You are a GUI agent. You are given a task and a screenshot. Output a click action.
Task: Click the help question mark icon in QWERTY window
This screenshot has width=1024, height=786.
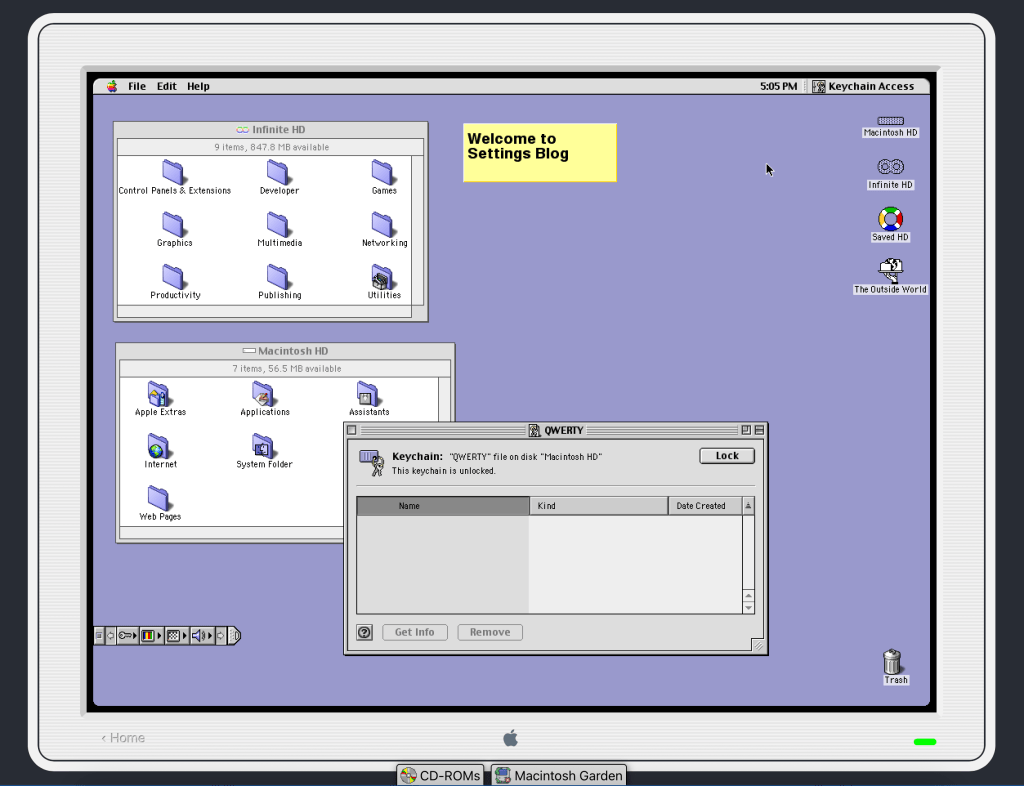(365, 632)
